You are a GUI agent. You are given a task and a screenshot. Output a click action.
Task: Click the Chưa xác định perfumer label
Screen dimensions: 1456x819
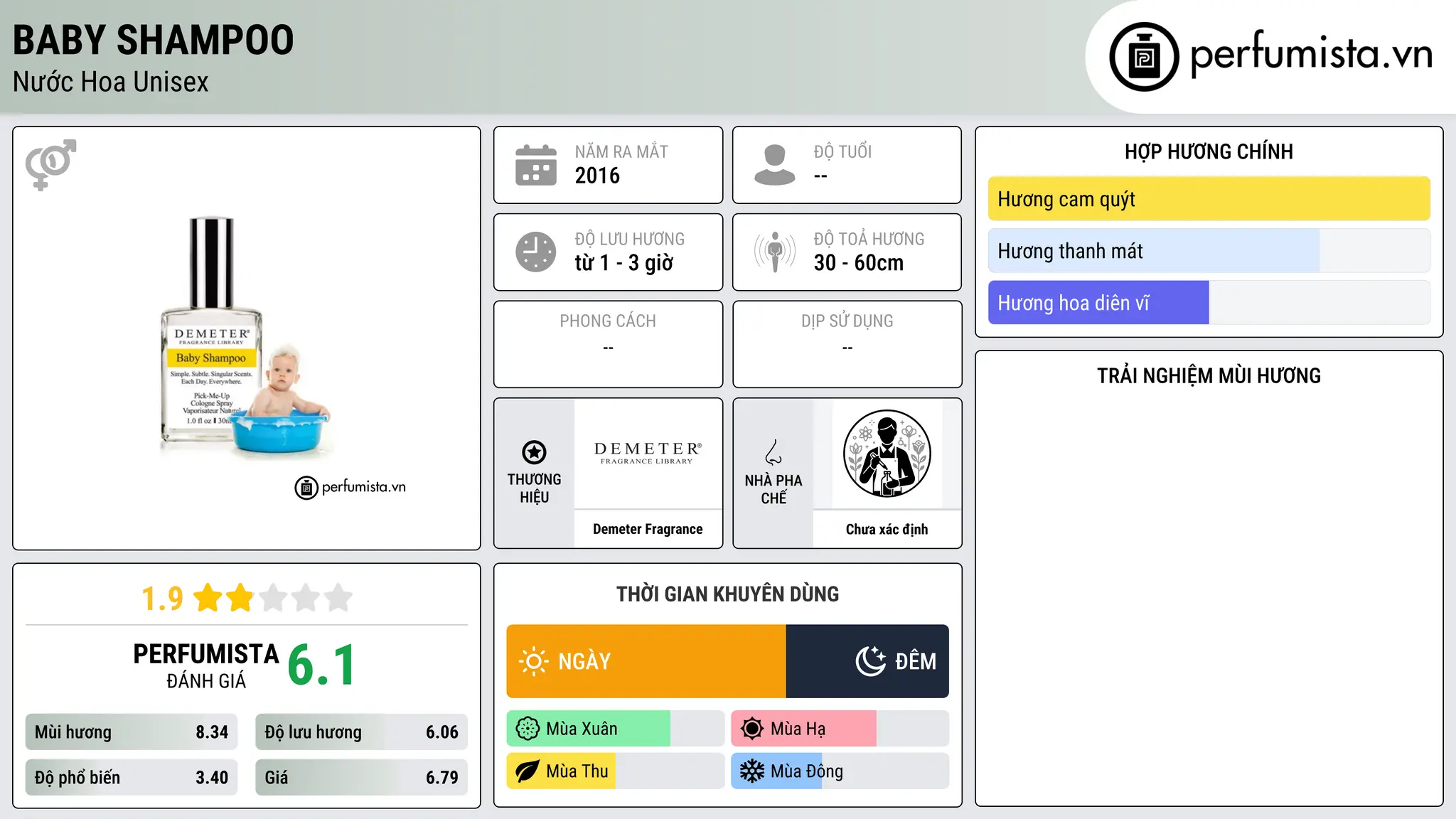[887, 529]
